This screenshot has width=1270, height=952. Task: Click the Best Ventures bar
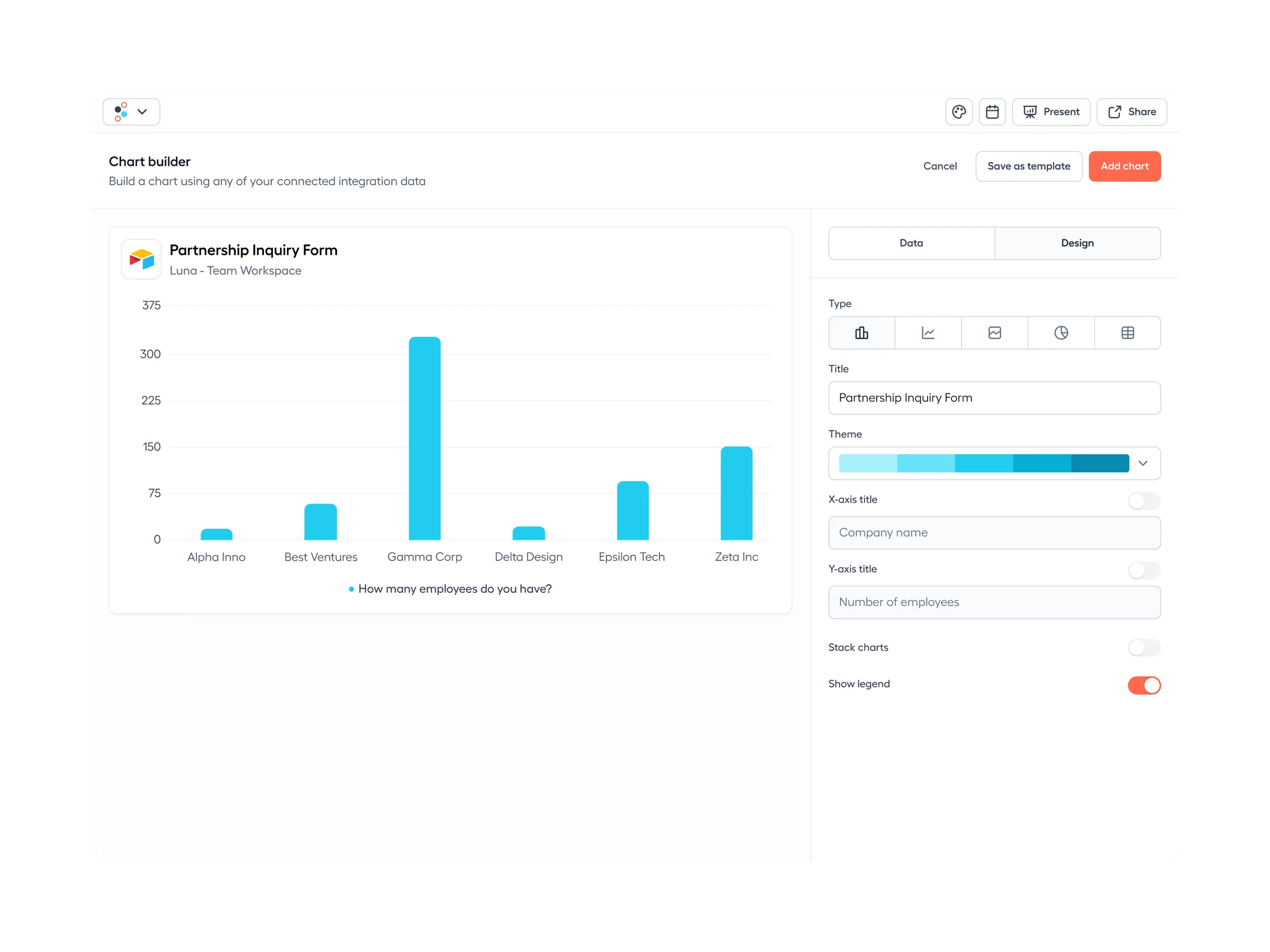tap(320, 522)
